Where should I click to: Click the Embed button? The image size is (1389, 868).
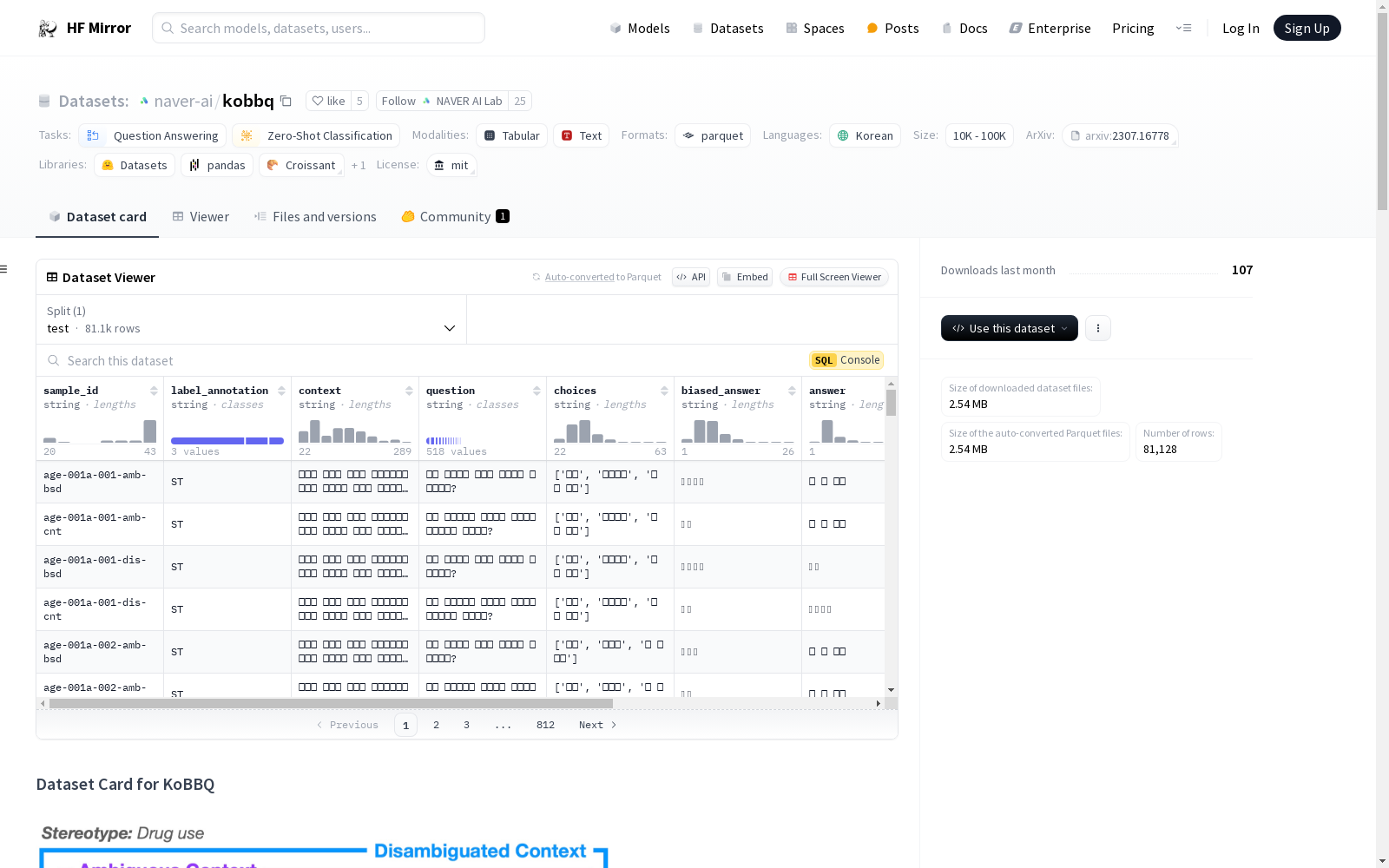[x=745, y=277]
